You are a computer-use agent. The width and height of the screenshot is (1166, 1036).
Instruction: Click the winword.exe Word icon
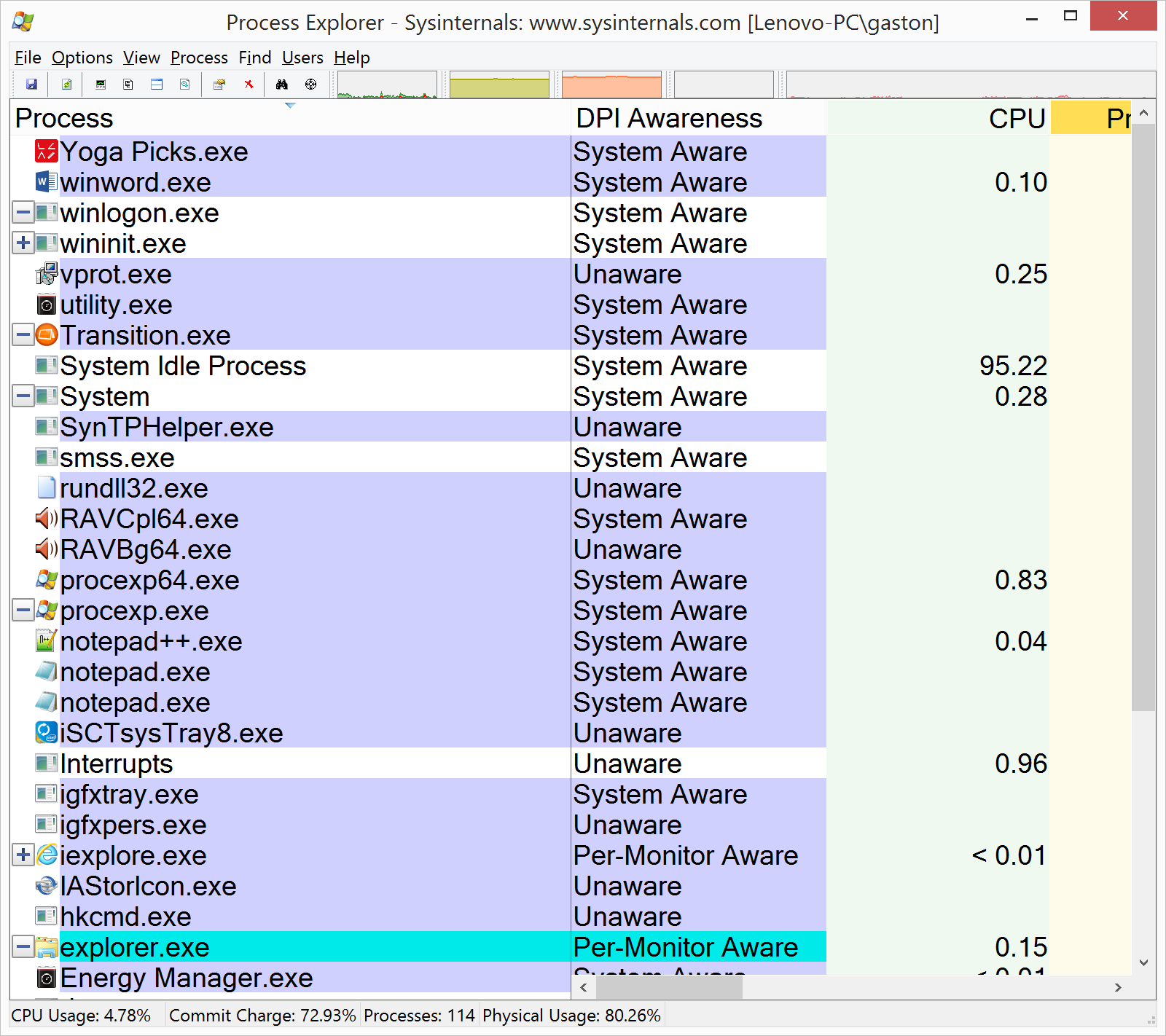(47, 182)
